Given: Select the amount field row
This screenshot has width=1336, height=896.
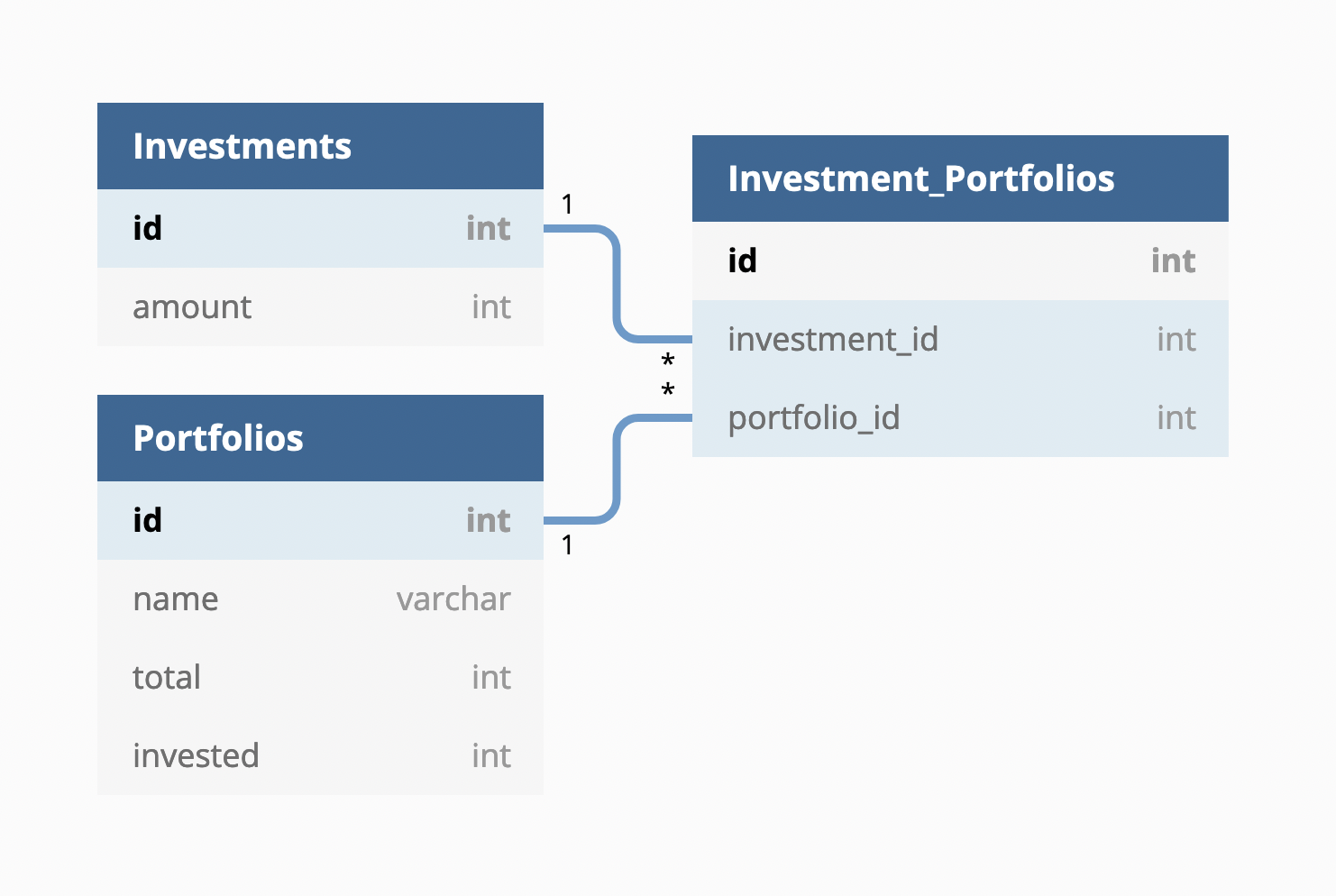Looking at the screenshot, I should point(320,307).
